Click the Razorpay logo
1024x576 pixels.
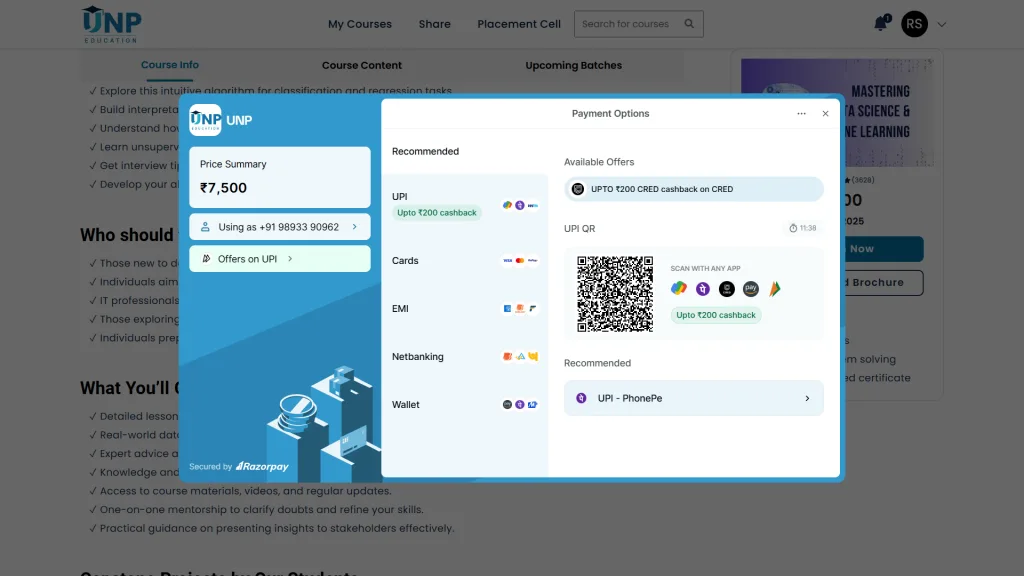tap(262, 466)
